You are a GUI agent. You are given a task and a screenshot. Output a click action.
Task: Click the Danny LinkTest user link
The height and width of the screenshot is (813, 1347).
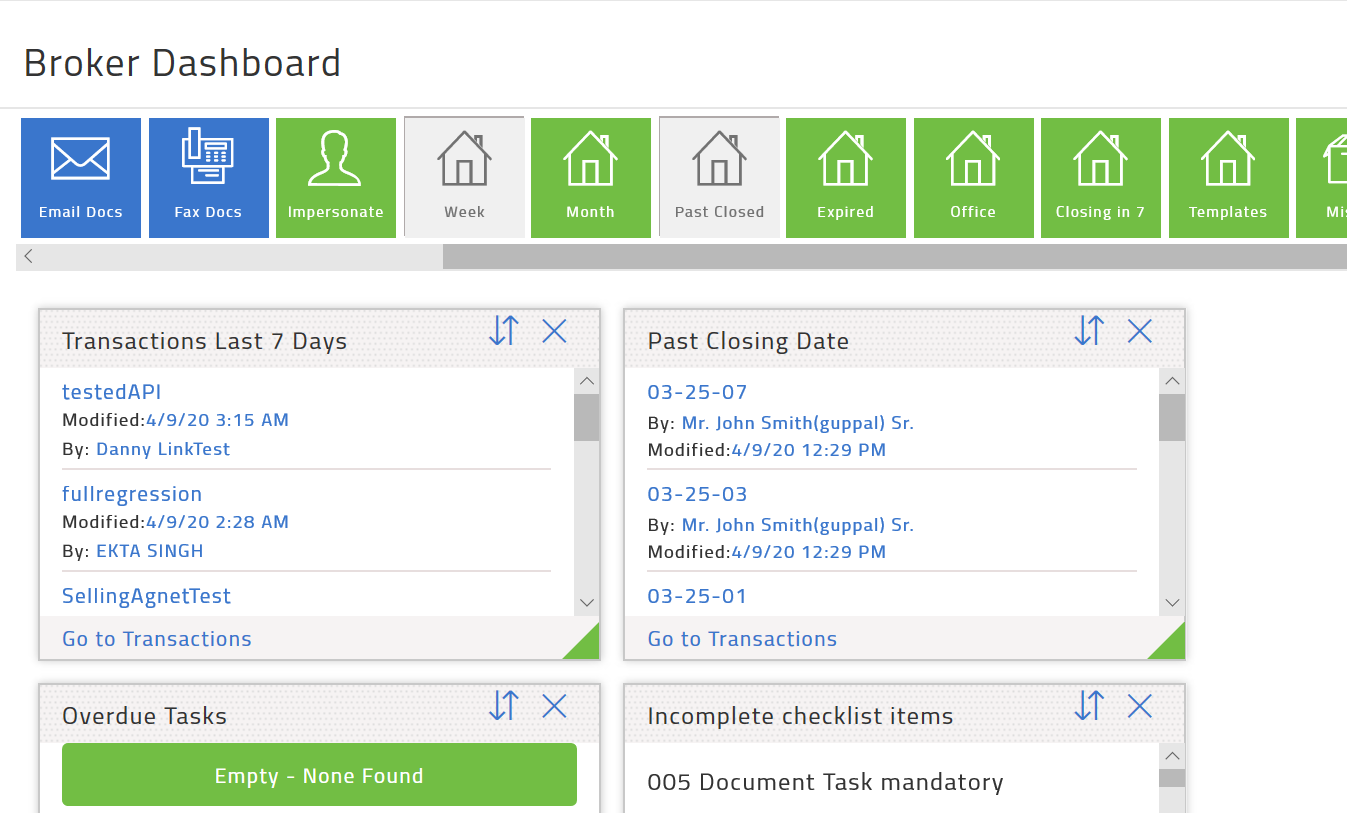[162, 449]
